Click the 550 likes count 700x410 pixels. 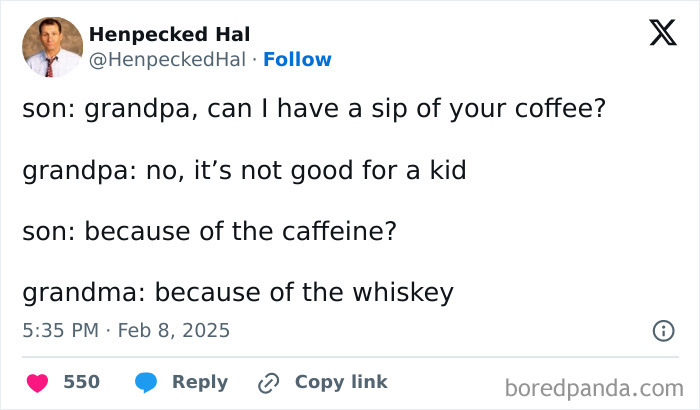click(81, 382)
